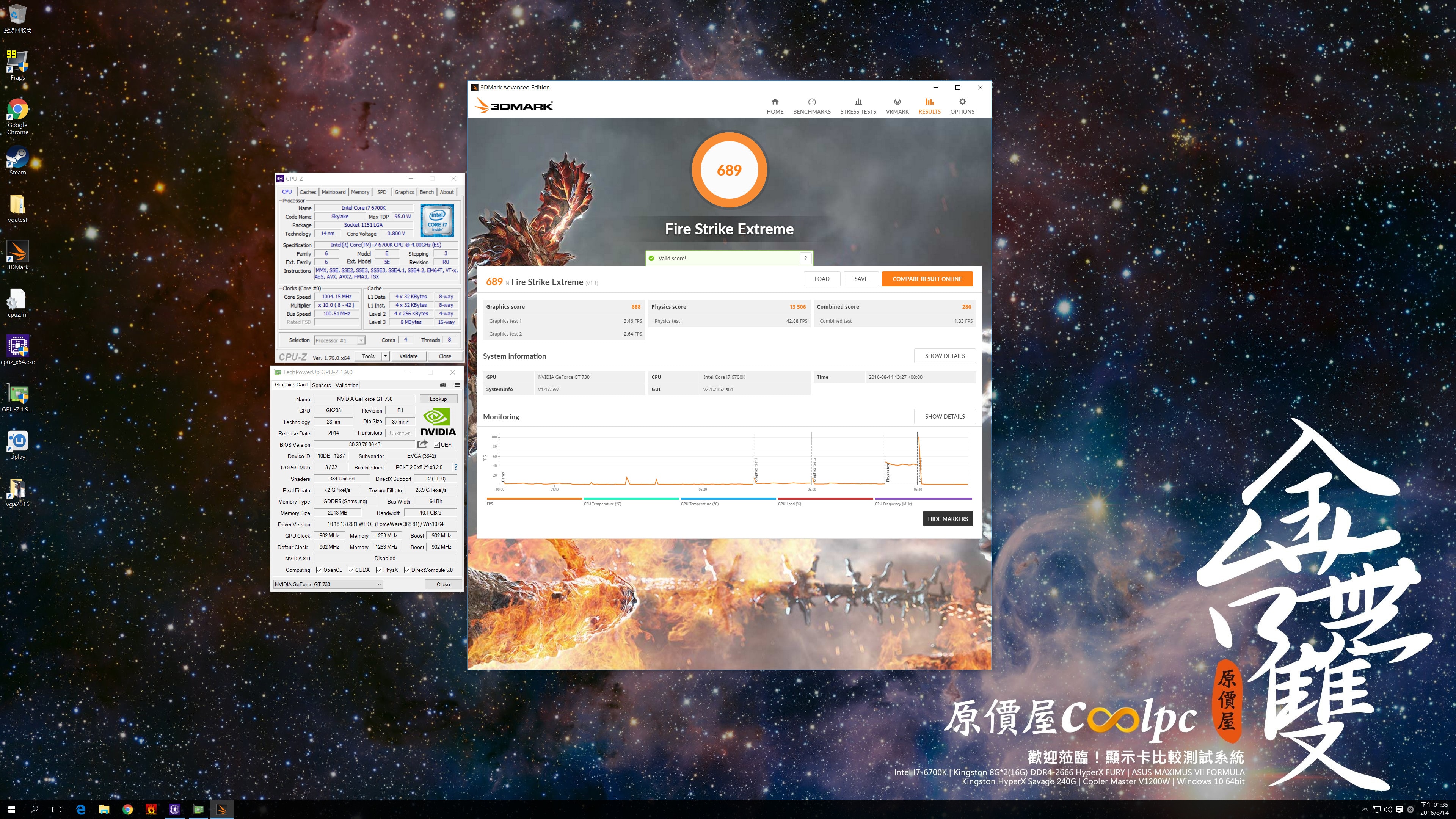Click the Lookup button in GPU-Z
This screenshot has height=819, width=1456.
[x=438, y=399]
